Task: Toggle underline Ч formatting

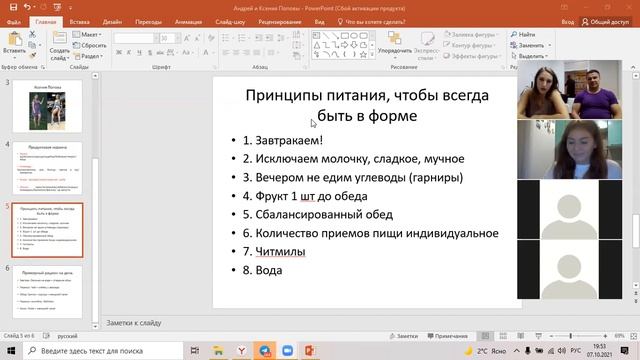Action: pos(139,52)
